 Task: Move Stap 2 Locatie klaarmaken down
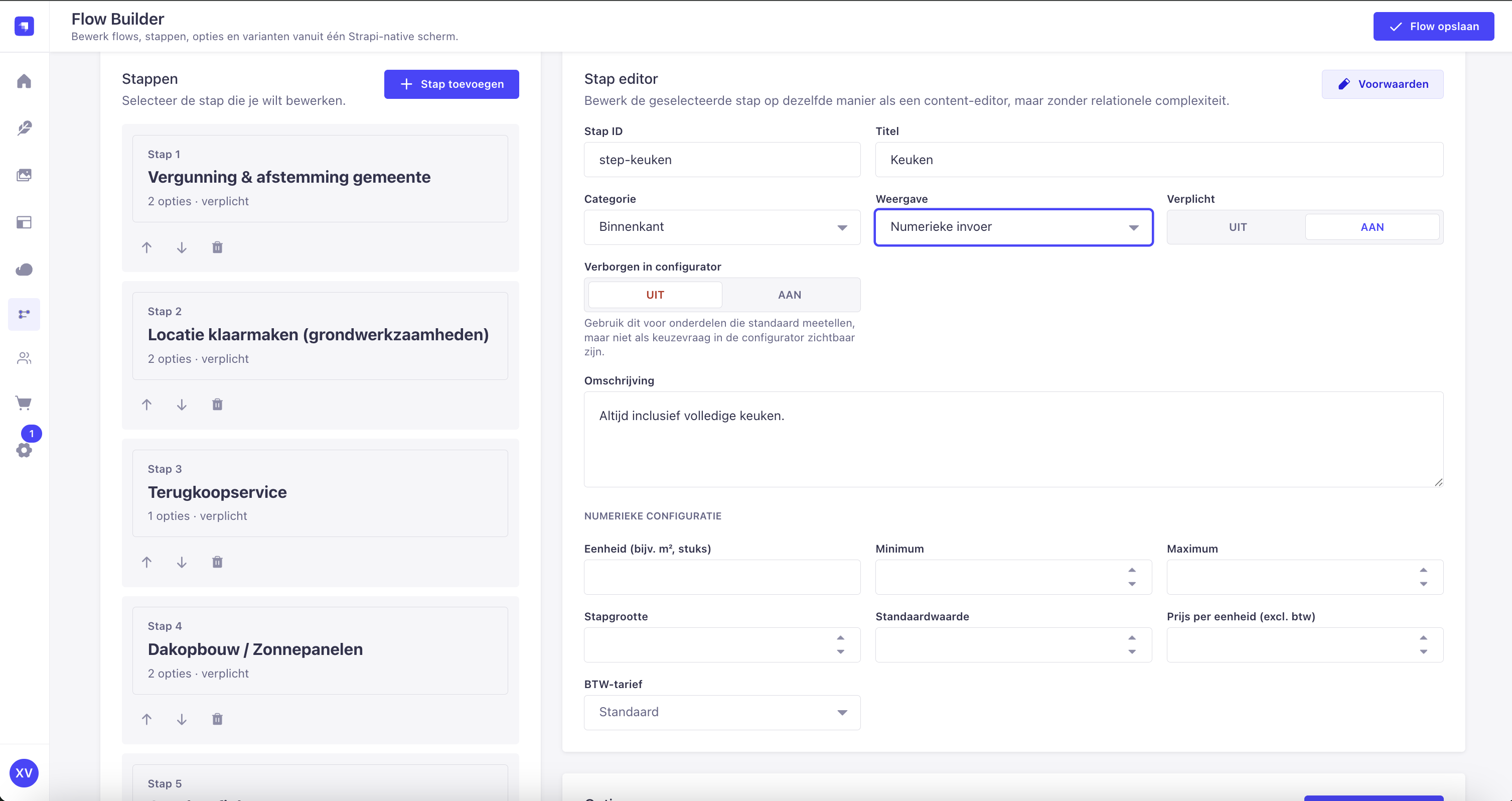tap(182, 405)
